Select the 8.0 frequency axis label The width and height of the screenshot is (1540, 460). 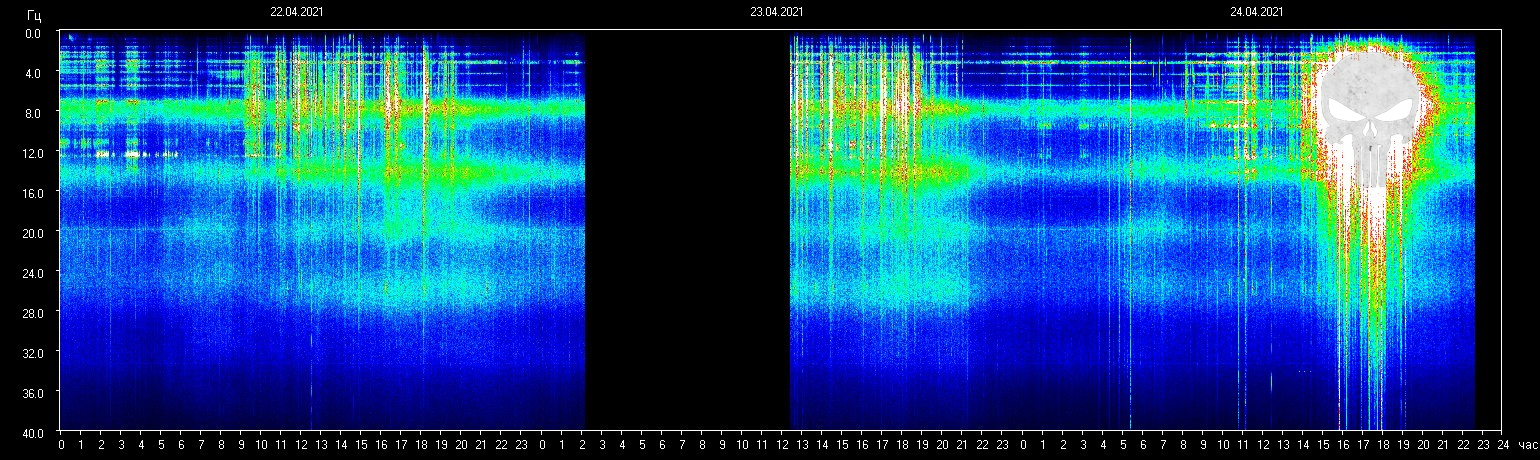(34, 113)
